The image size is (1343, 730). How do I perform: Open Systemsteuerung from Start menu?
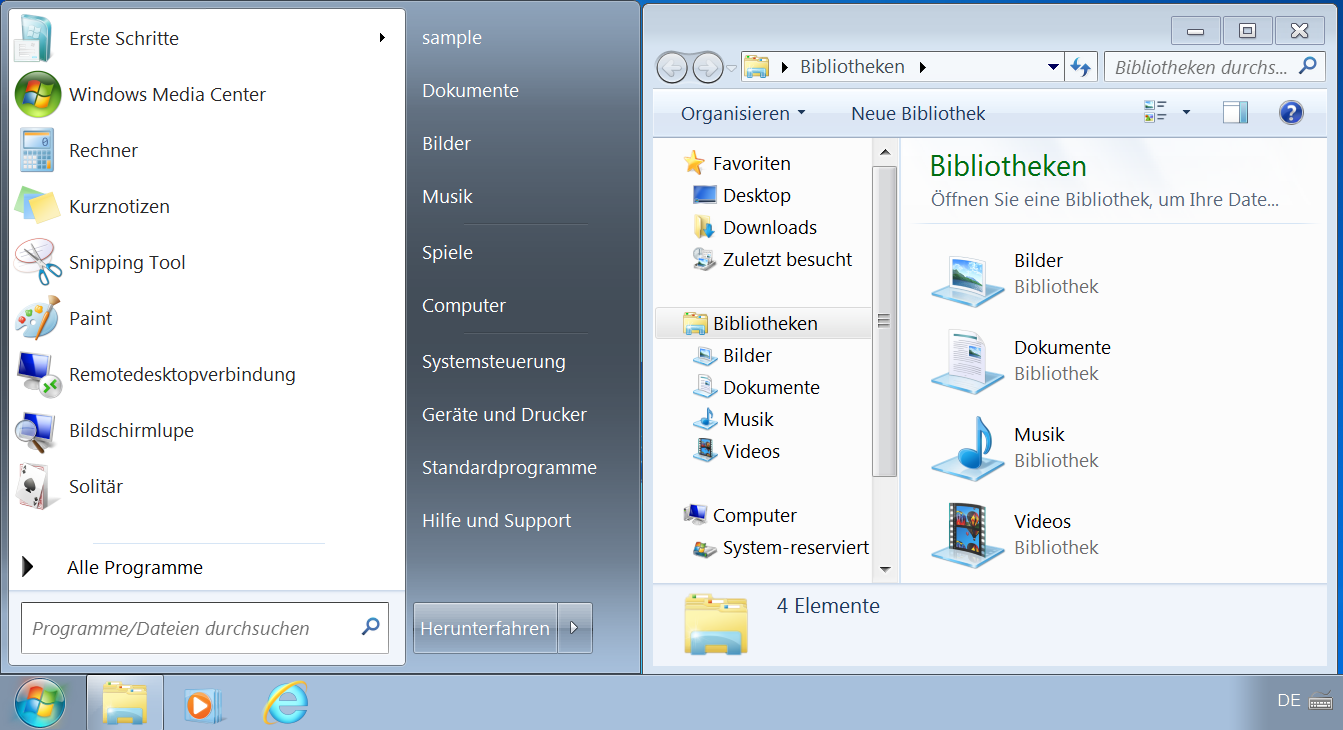pos(493,362)
